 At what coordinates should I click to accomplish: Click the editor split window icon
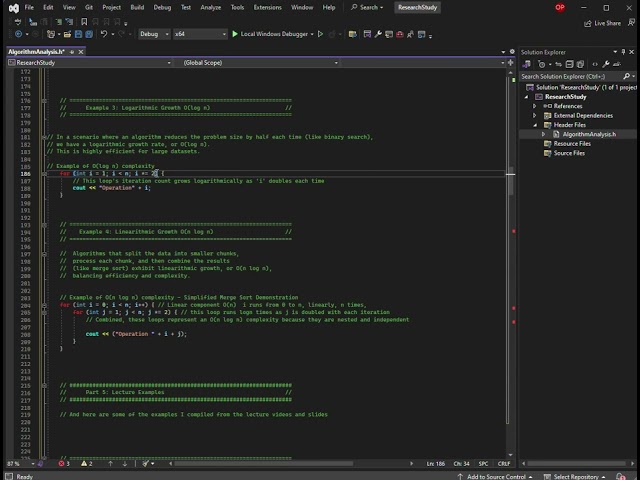coord(510,62)
